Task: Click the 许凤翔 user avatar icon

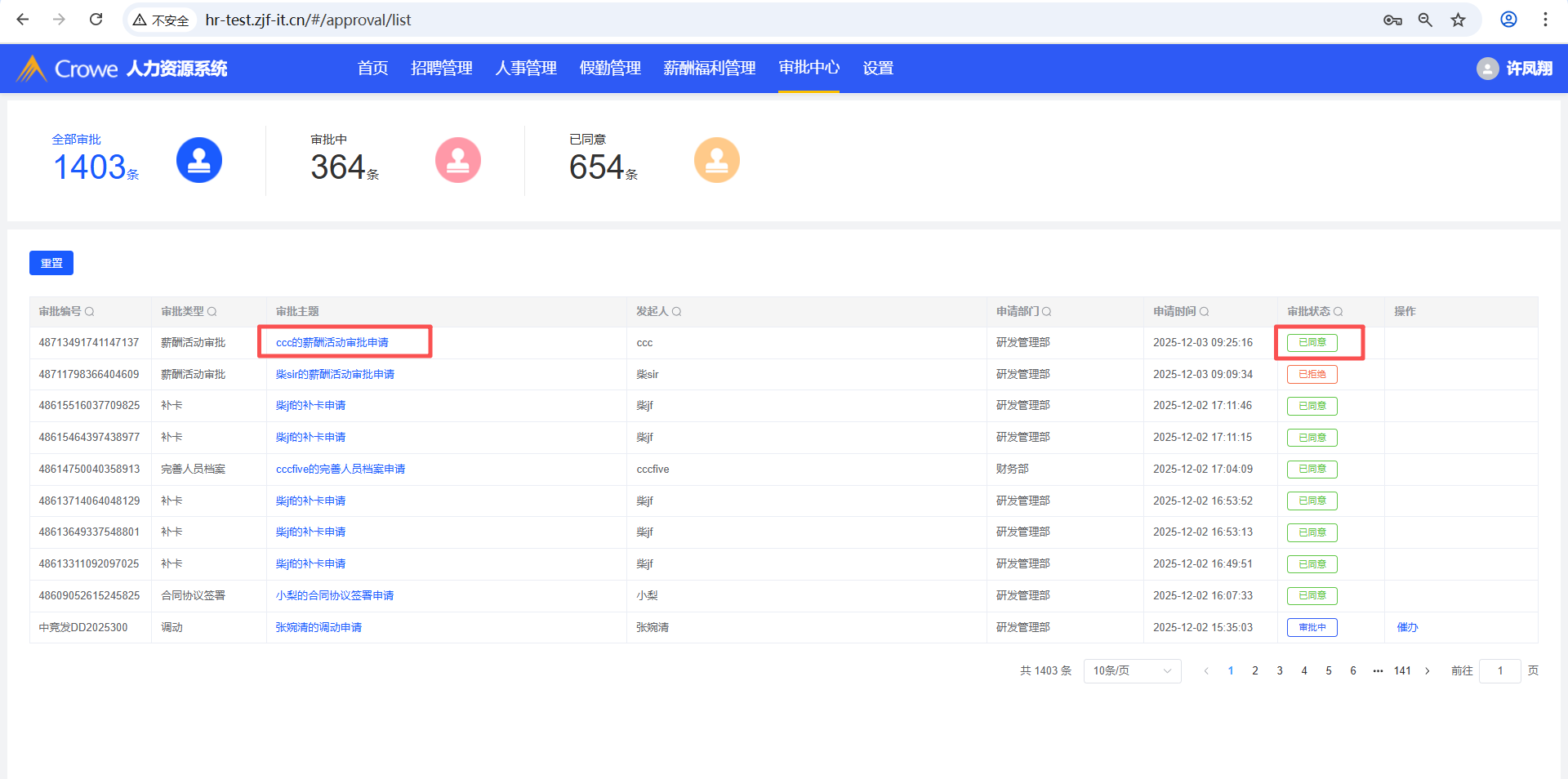Action: 1487,69
